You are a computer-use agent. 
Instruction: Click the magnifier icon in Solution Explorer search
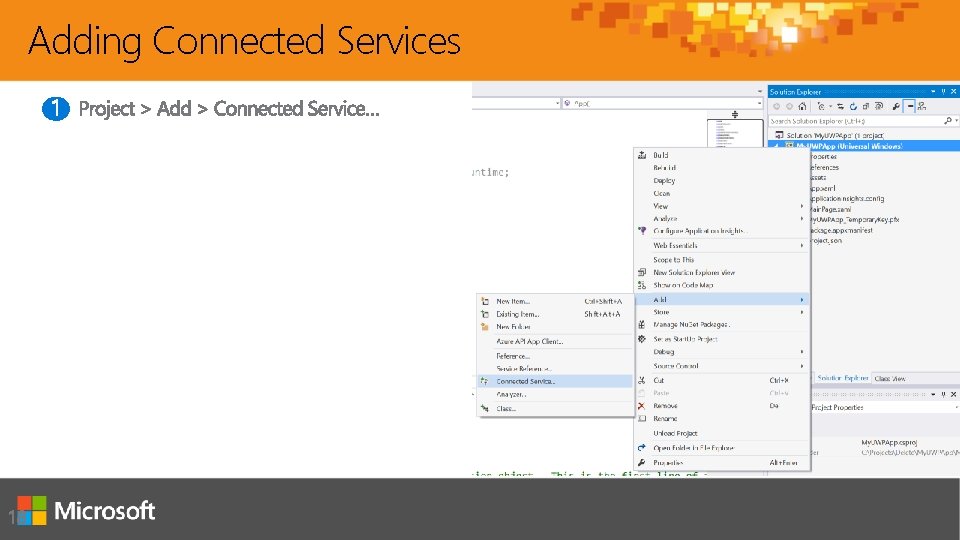click(x=948, y=121)
